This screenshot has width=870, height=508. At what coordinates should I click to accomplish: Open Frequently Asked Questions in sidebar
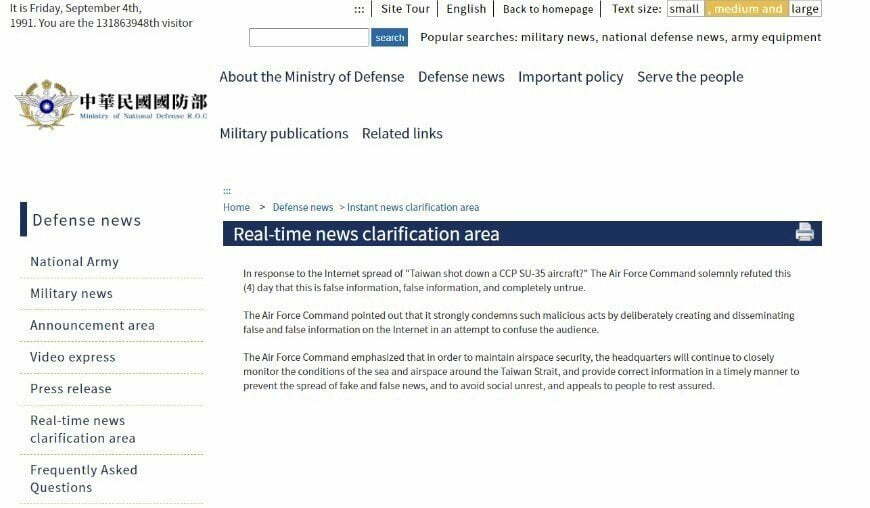(x=84, y=478)
